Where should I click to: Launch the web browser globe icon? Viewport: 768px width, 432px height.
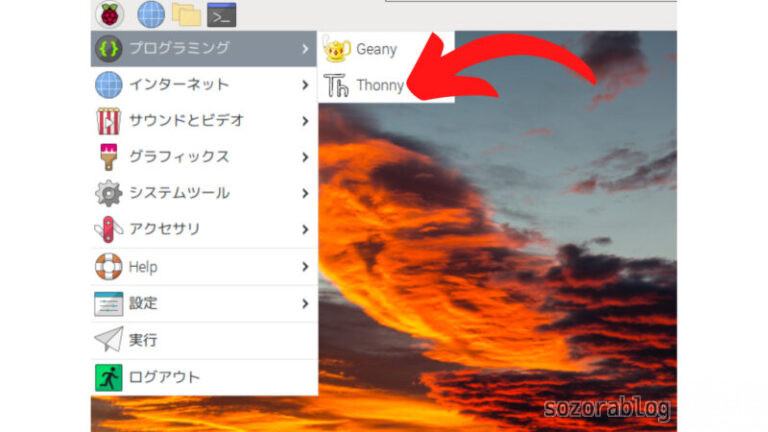click(x=151, y=14)
